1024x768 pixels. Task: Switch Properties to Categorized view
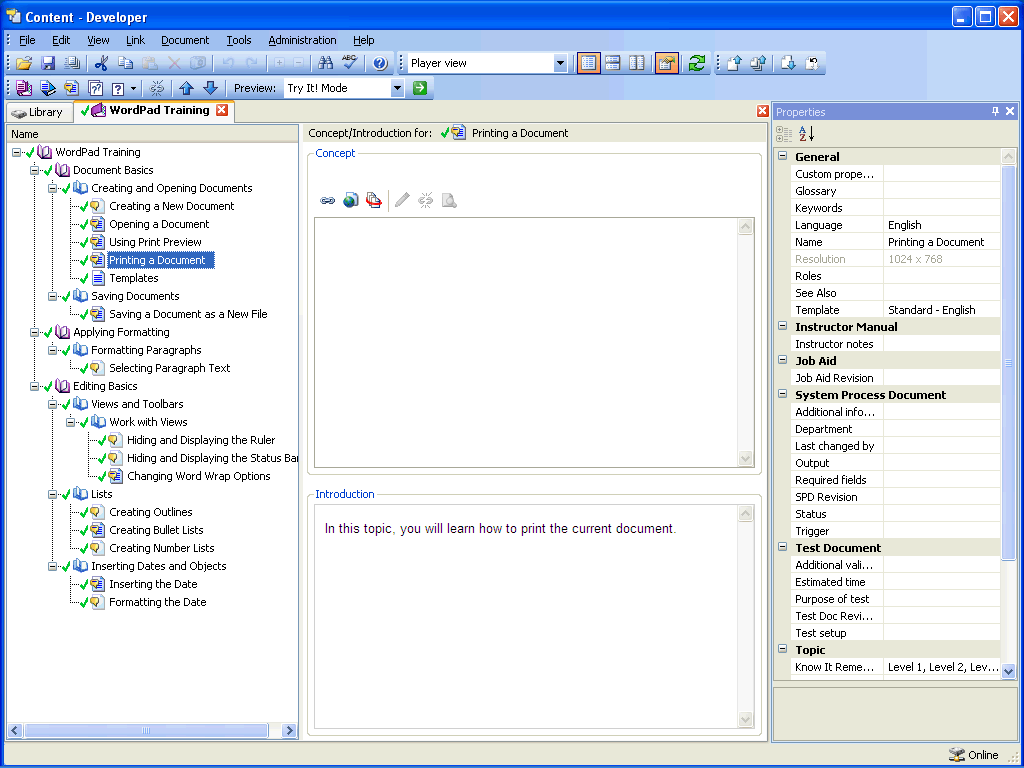point(784,134)
